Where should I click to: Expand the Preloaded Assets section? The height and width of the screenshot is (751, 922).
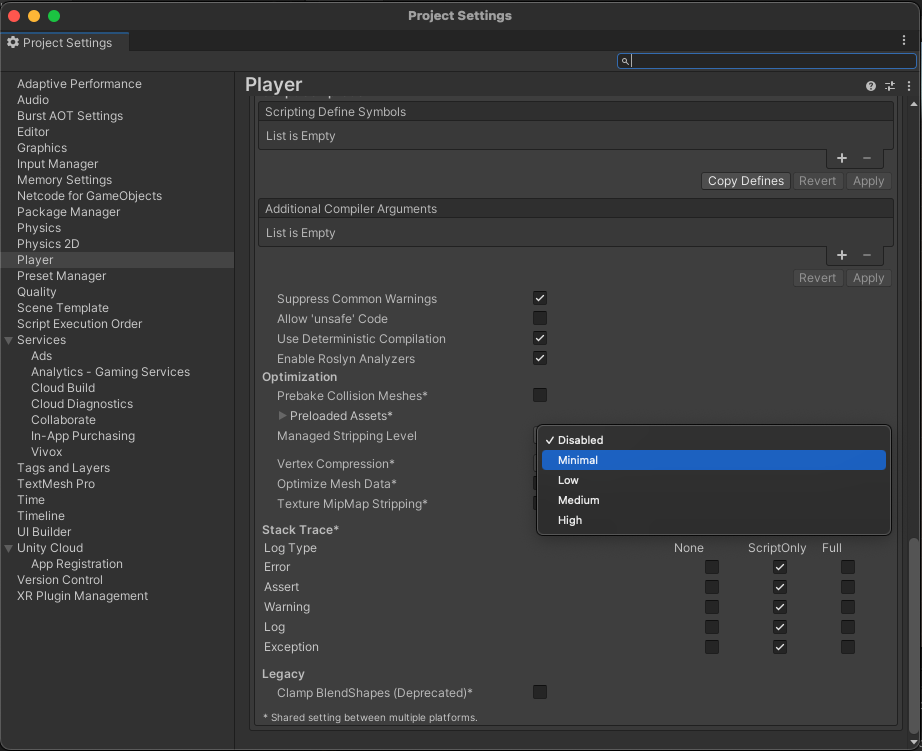click(x=283, y=416)
